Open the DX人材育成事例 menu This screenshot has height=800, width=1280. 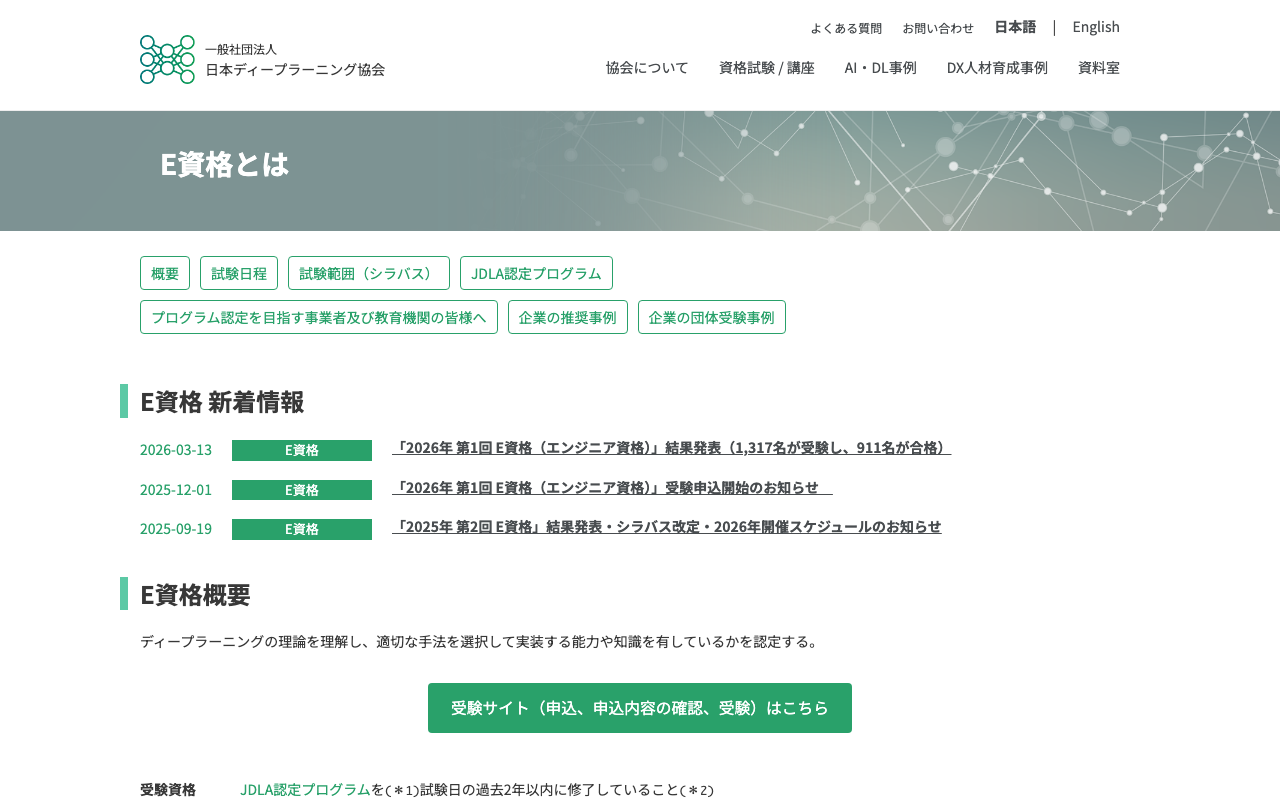[x=997, y=67]
